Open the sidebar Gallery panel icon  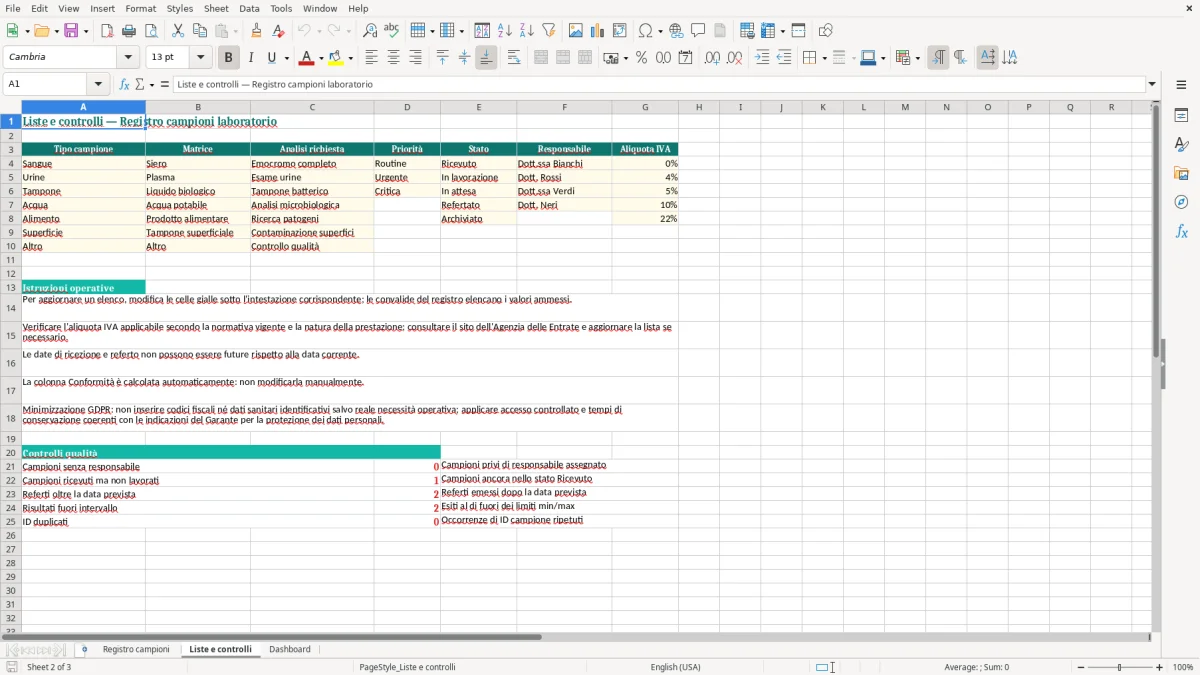[x=1181, y=173]
